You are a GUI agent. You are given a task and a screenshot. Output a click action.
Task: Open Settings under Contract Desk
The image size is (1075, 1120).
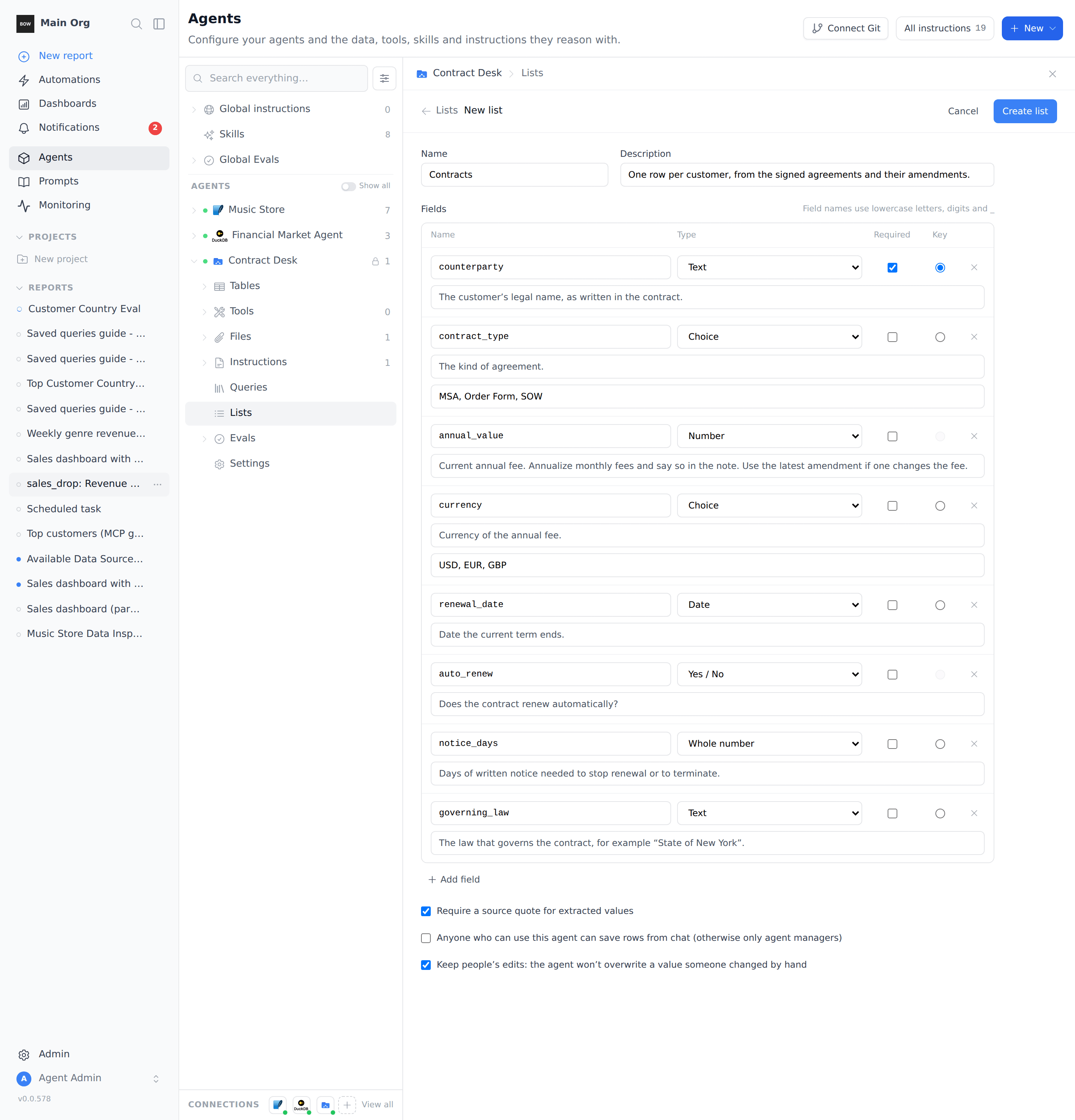tap(290, 463)
